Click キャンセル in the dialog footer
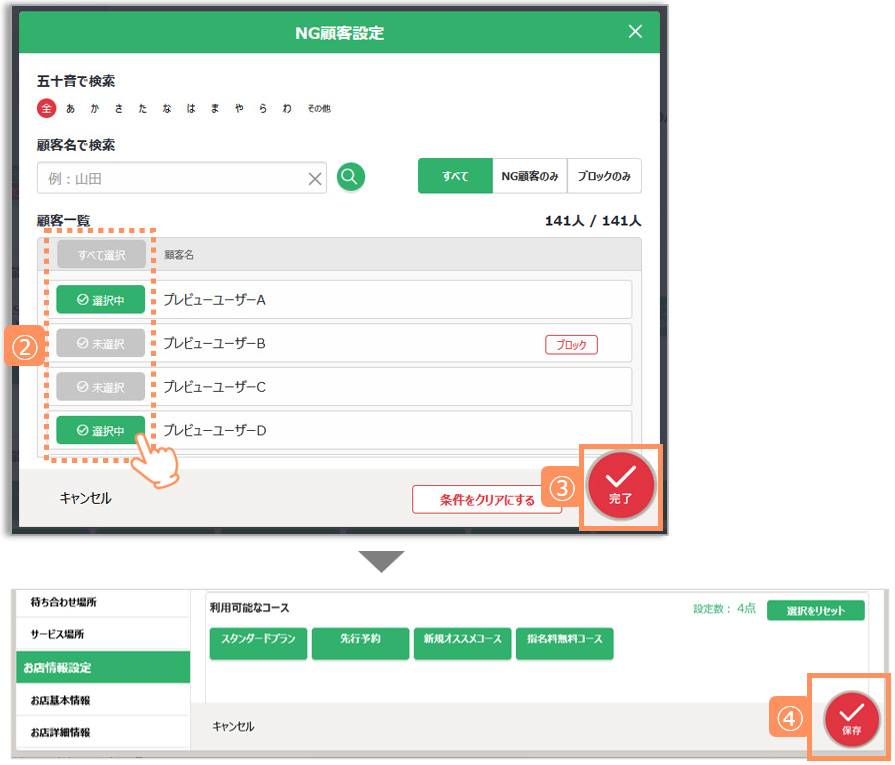 pyautogui.click(x=86, y=498)
